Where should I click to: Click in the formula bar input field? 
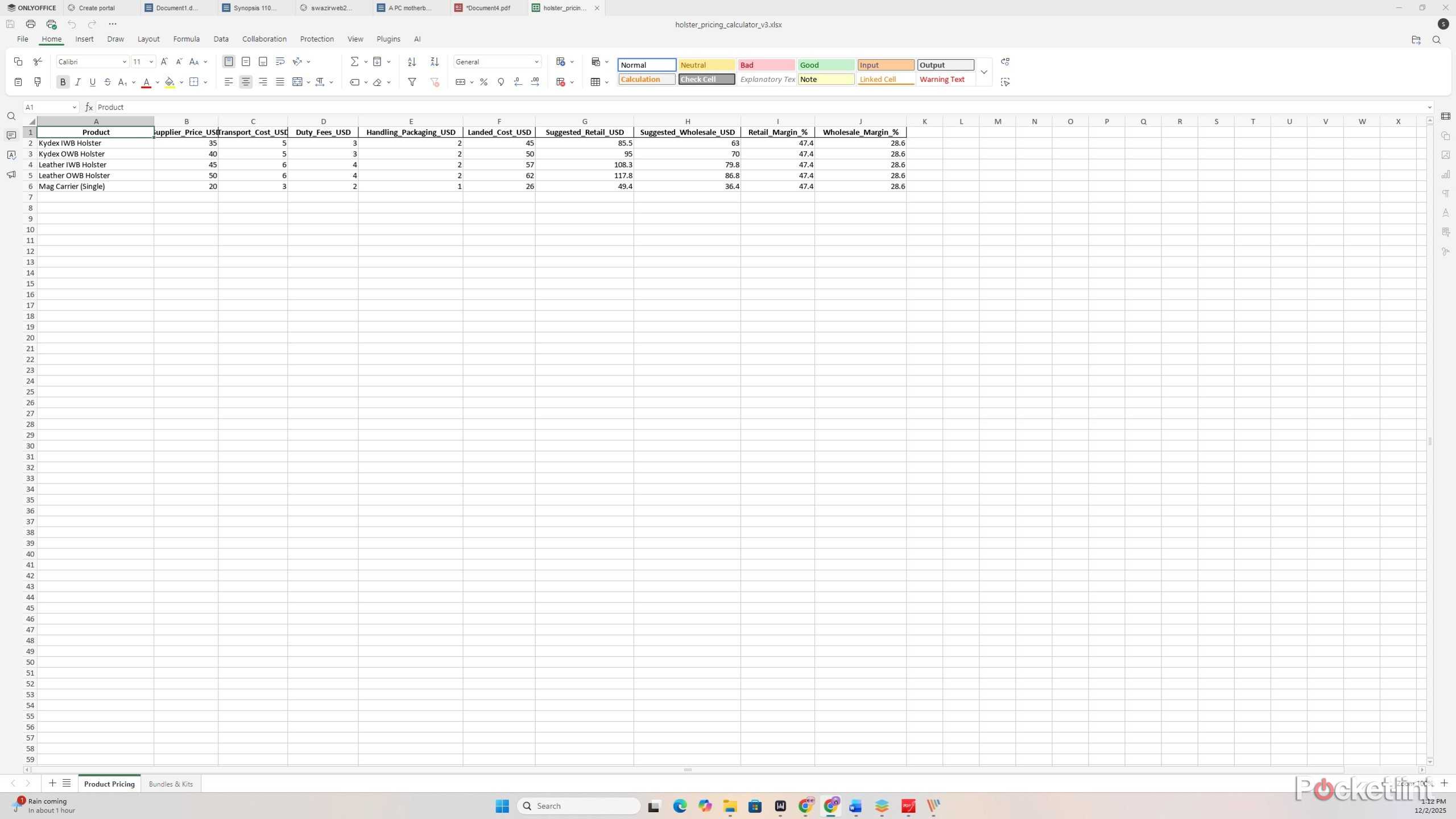tap(760, 107)
